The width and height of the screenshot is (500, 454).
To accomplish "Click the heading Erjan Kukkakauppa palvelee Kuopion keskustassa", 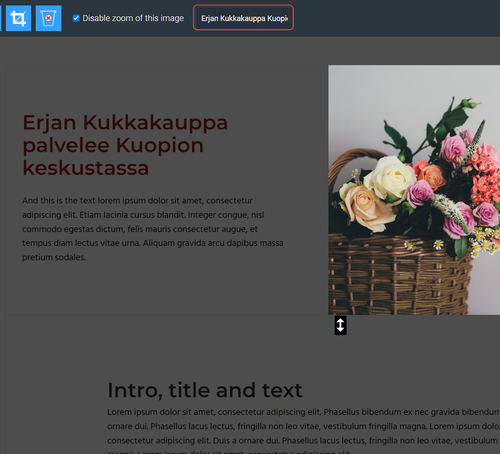I will tap(125, 145).
